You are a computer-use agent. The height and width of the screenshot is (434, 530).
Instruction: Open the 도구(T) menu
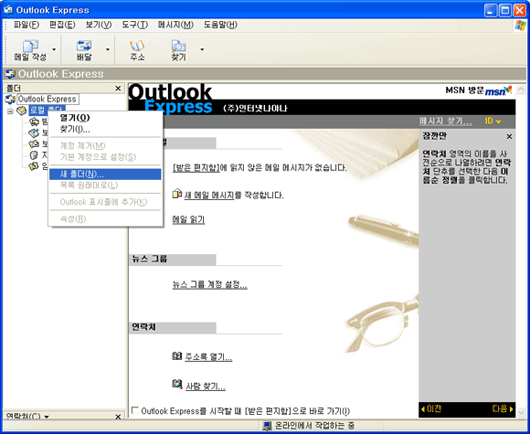click(x=135, y=25)
